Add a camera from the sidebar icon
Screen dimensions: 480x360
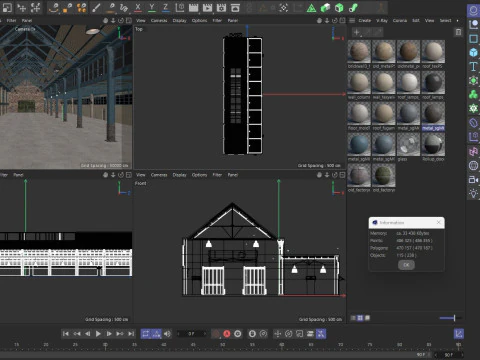coord(473,180)
